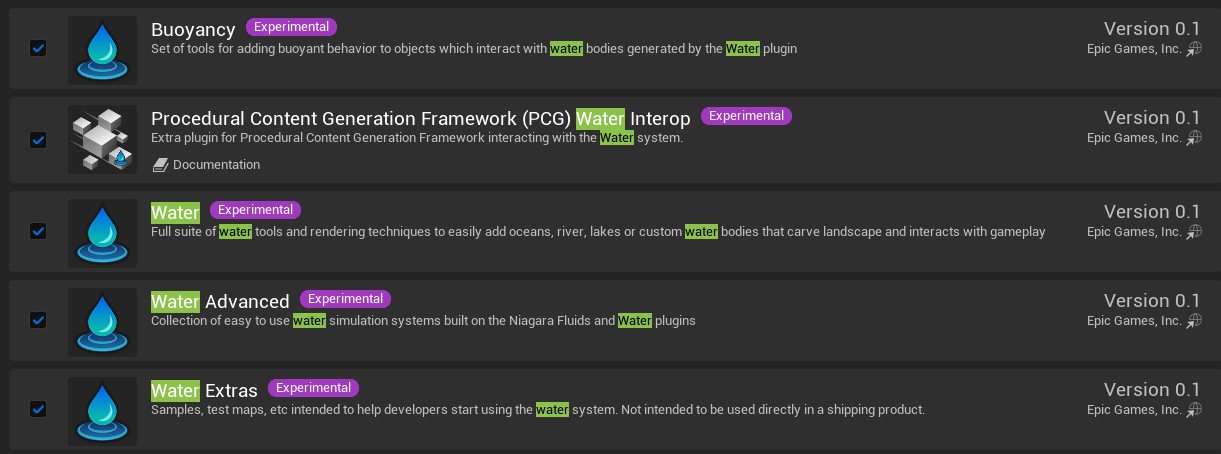Click Epic Games, Inc. link on Water Extras row
The width and height of the screenshot is (1221, 454).
pyautogui.click(x=1134, y=410)
